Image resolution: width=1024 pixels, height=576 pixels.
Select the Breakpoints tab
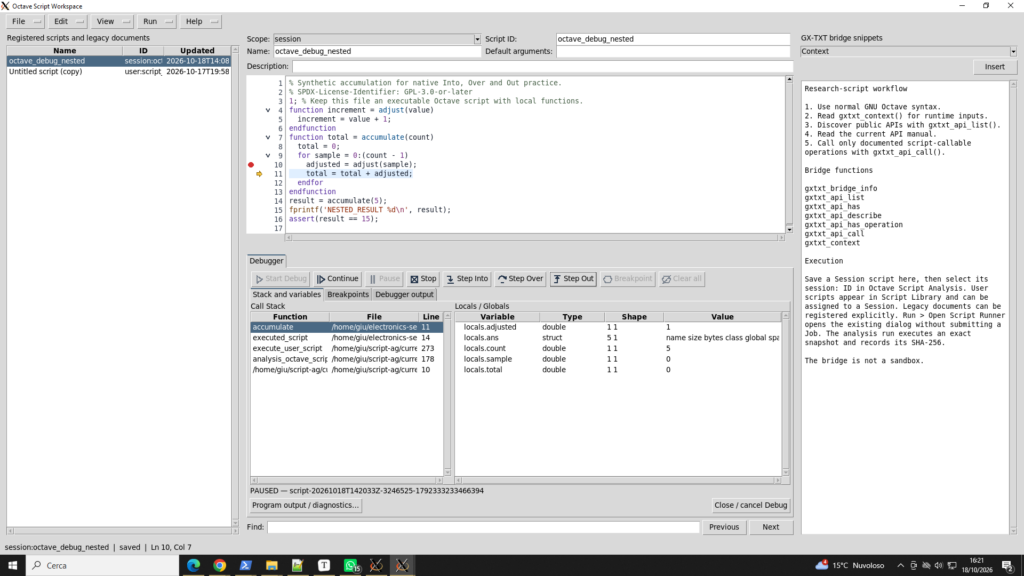[x=348, y=295]
